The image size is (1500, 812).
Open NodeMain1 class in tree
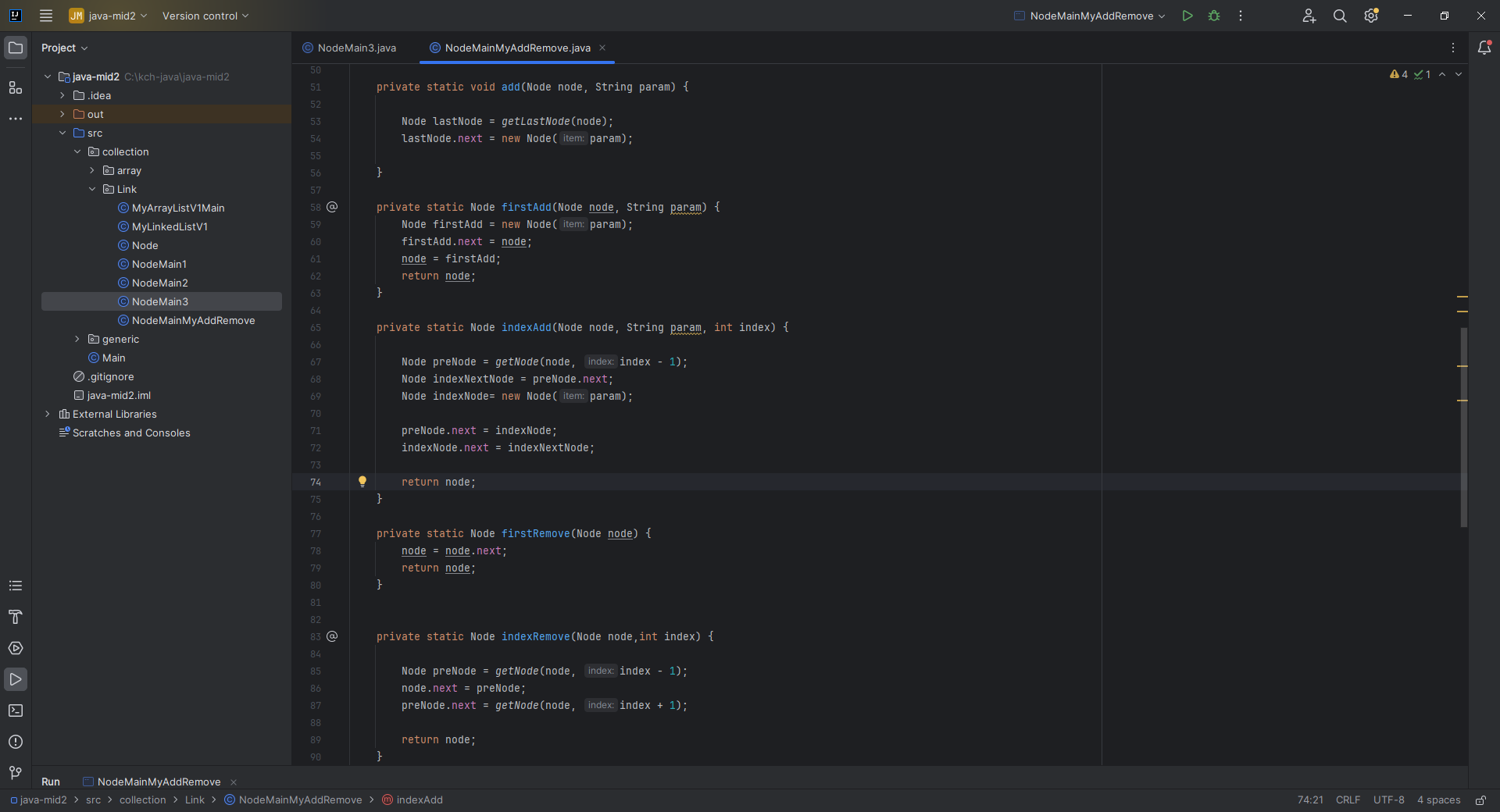(159, 264)
